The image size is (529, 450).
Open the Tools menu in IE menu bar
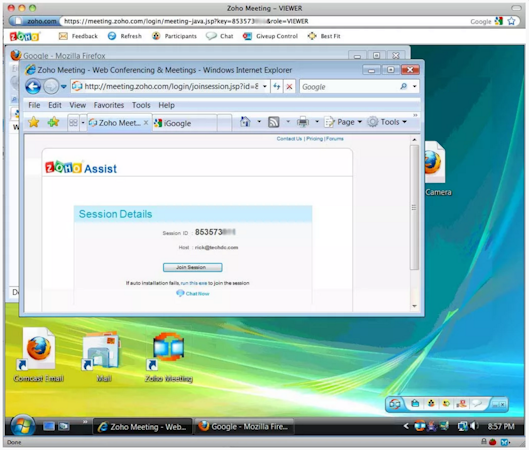point(141,105)
